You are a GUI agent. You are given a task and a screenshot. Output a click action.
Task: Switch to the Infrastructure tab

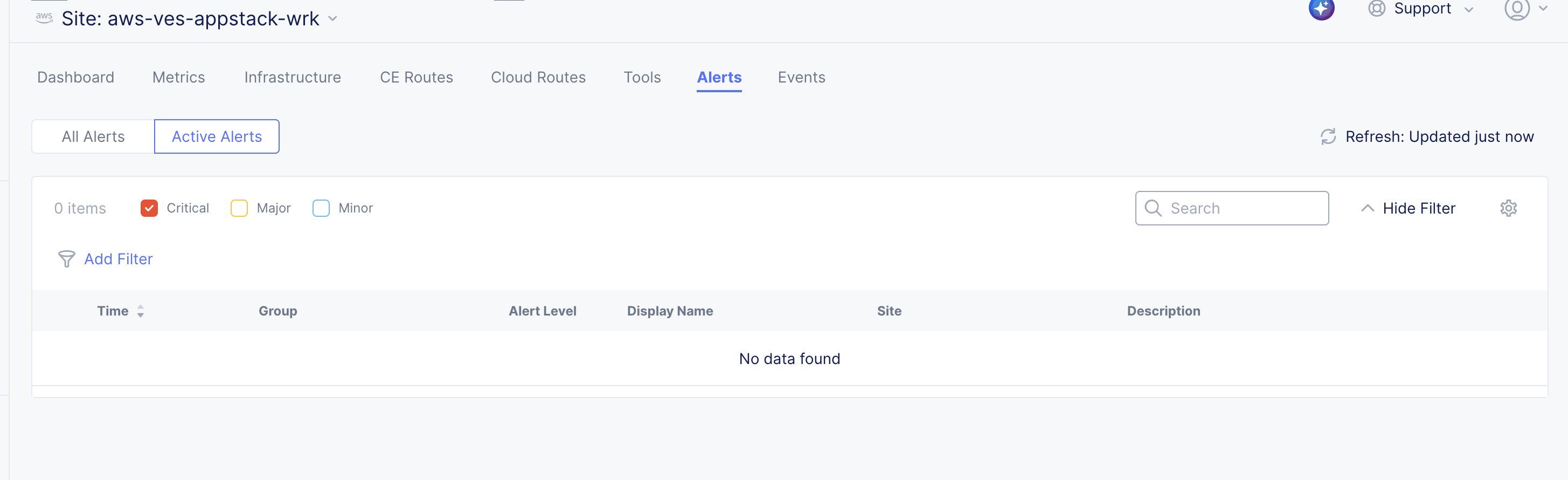coord(292,77)
